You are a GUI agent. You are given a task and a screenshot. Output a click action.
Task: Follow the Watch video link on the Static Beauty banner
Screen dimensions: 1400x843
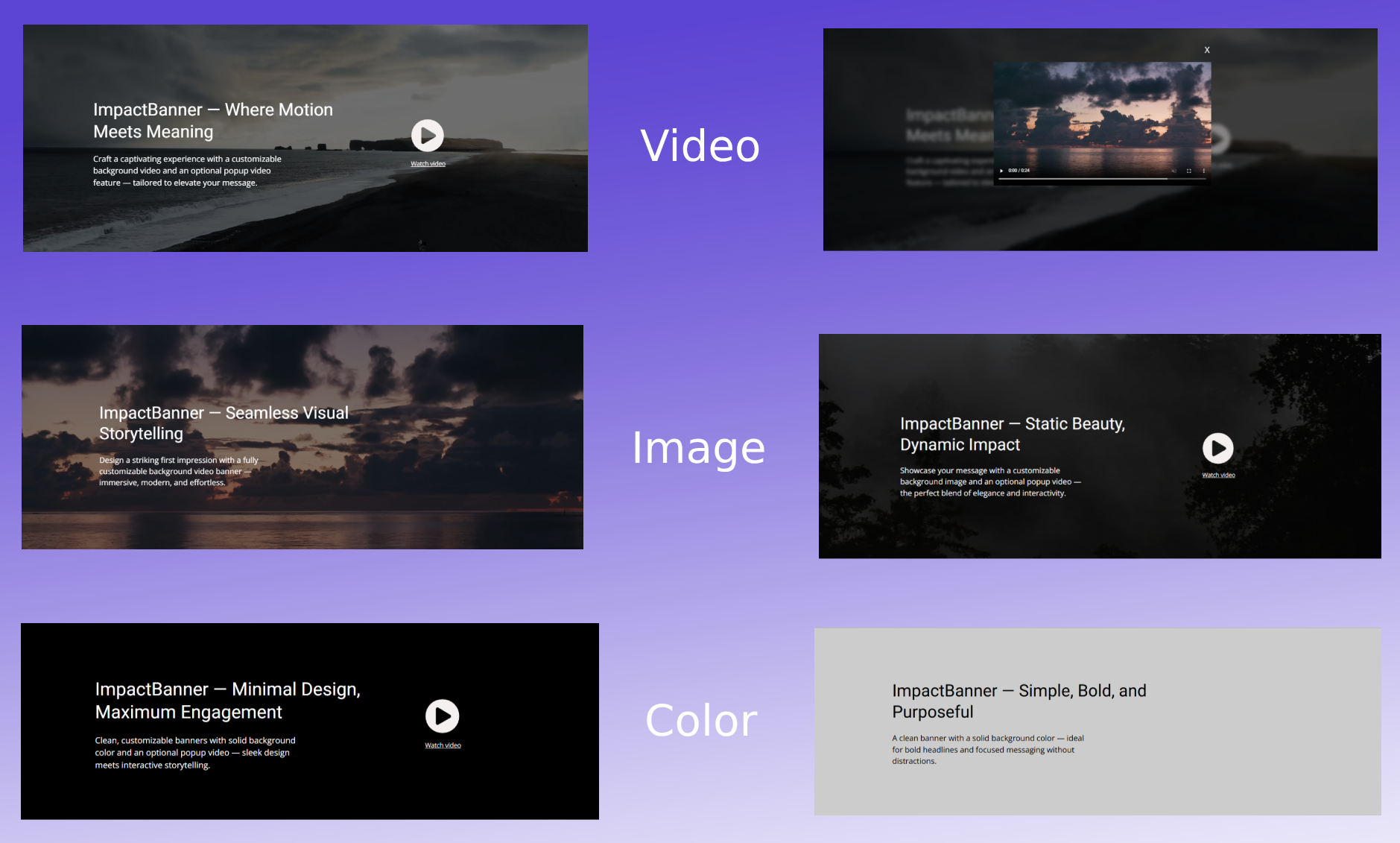point(1218,476)
